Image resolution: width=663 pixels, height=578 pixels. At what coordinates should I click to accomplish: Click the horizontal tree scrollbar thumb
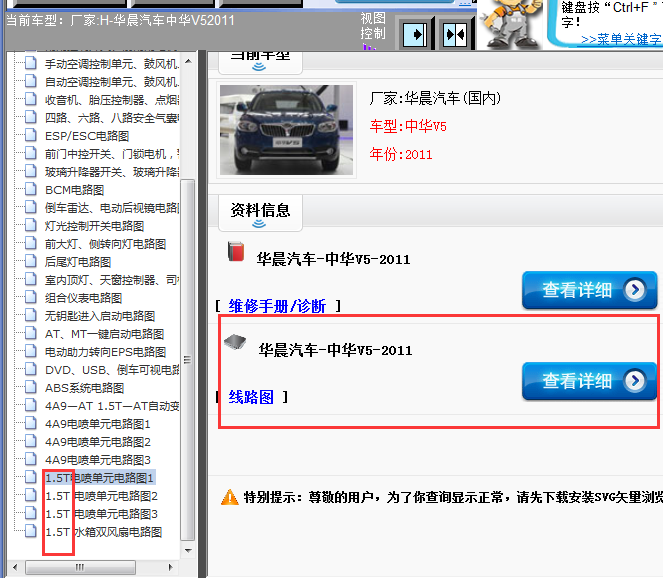click(x=80, y=567)
